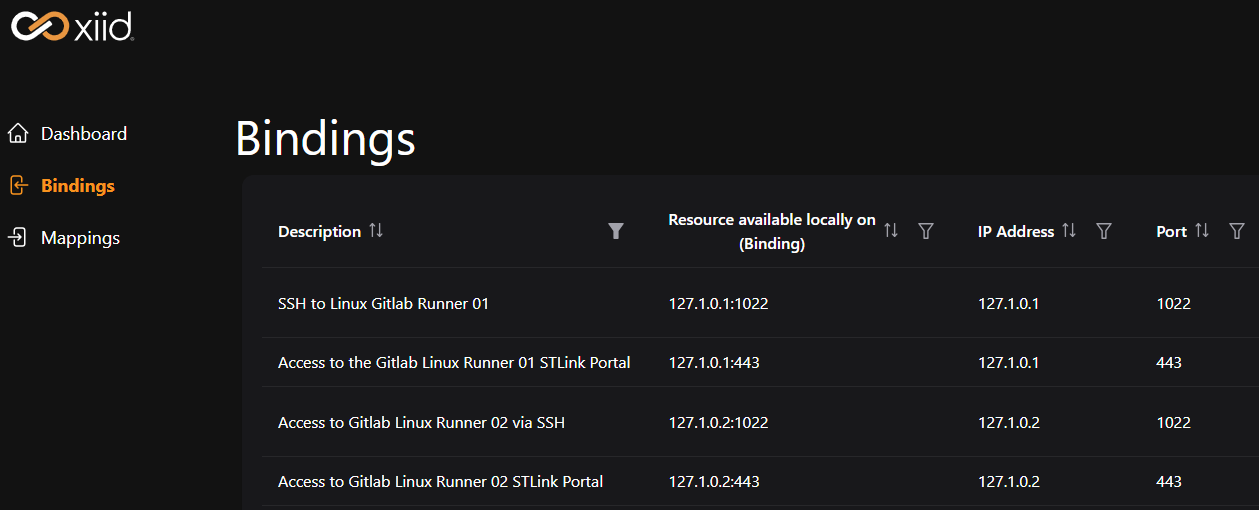This screenshot has width=1259, height=510.
Task: Click the Dashboard home icon
Action: 17,134
